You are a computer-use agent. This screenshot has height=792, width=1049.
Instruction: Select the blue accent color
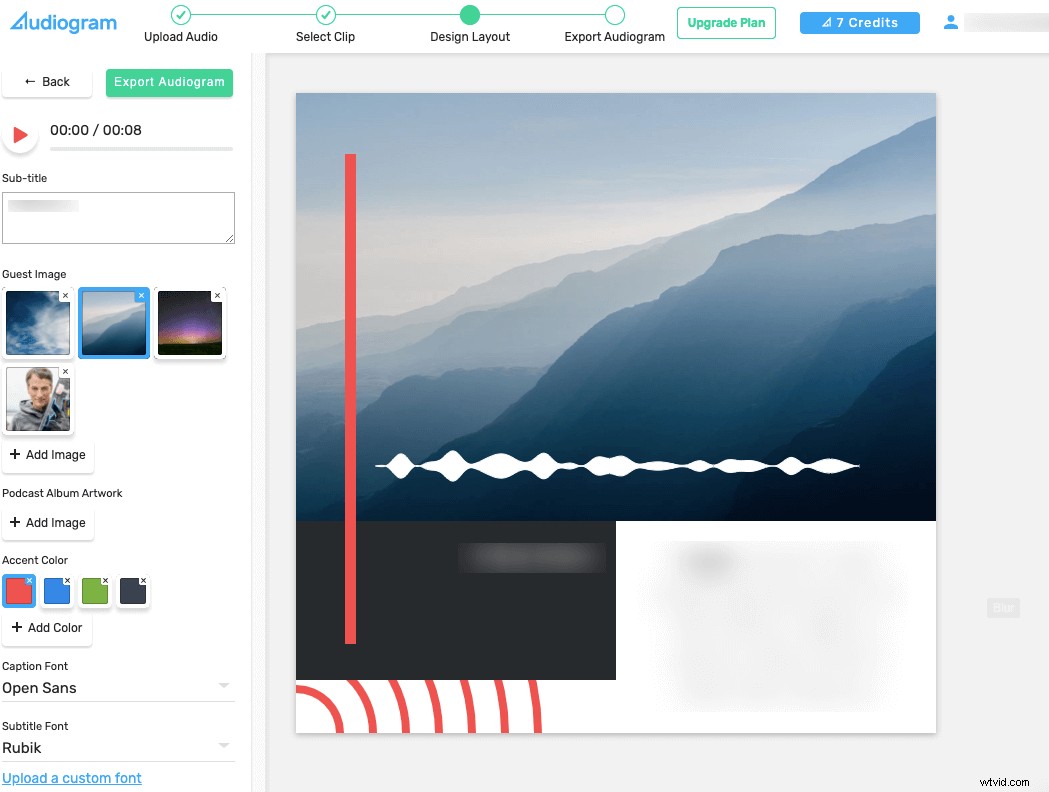pos(57,591)
